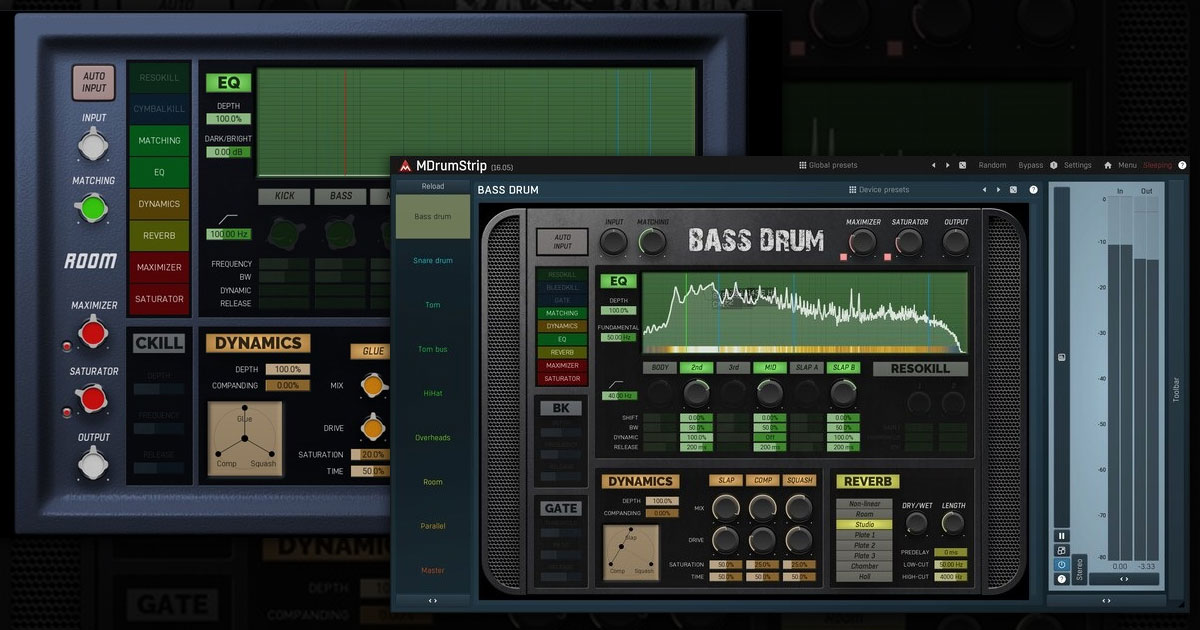The height and width of the screenshot is (630, 1200).
Task: Select the Snare drum device tab
Action: click(x=432, y=261)
